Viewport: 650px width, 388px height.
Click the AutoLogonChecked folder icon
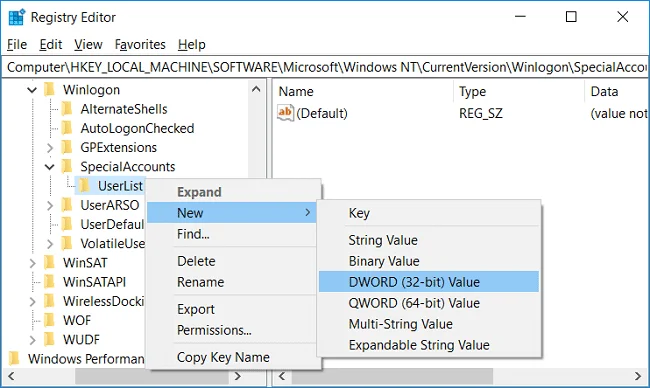tap(67, 128)
